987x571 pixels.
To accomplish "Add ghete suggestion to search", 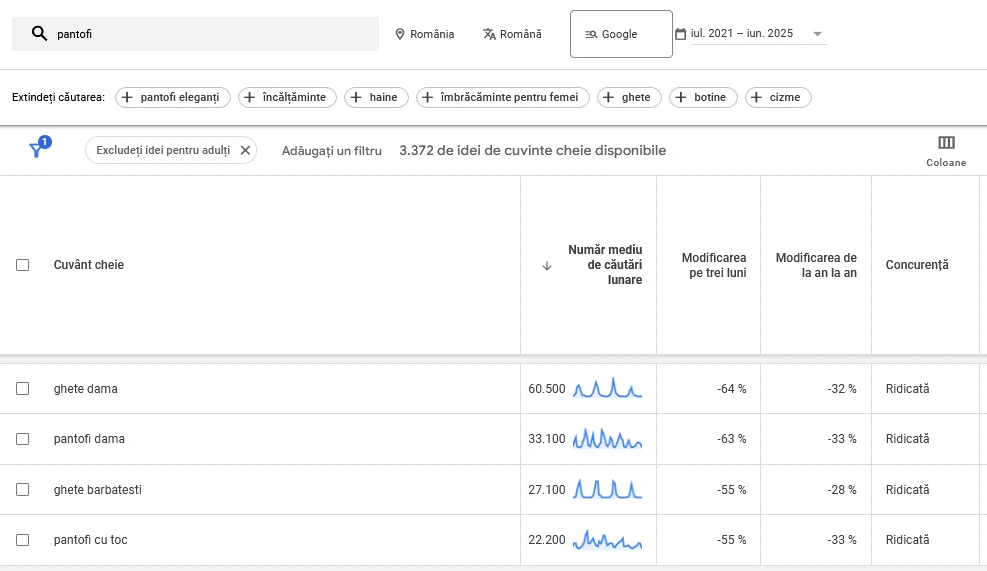I will coord(629,98).
